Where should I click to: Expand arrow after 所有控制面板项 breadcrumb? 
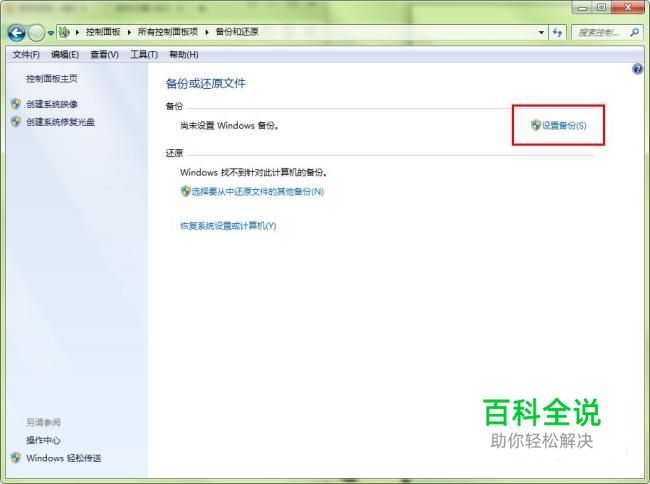207,32
